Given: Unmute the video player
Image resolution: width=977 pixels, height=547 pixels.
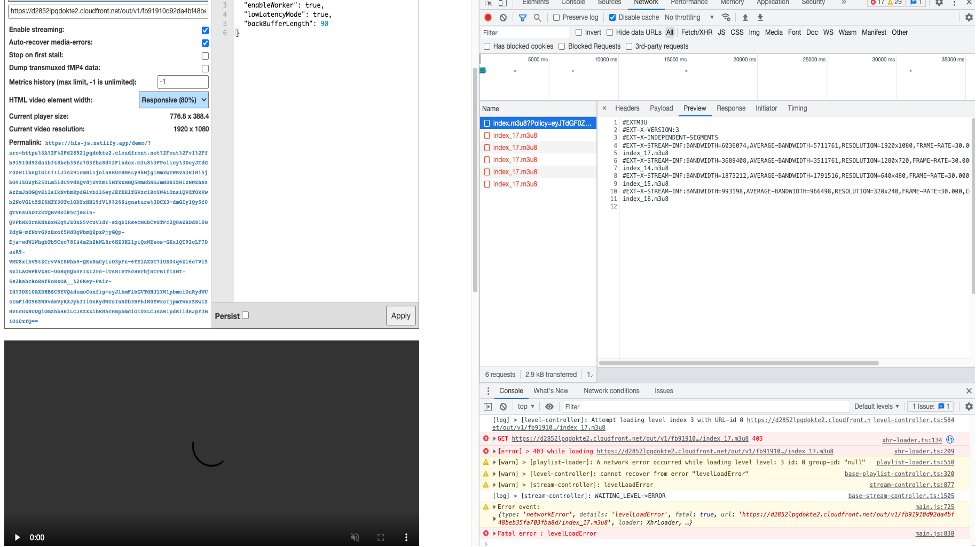Looking at the screenshot, I should tap(355, 537).
